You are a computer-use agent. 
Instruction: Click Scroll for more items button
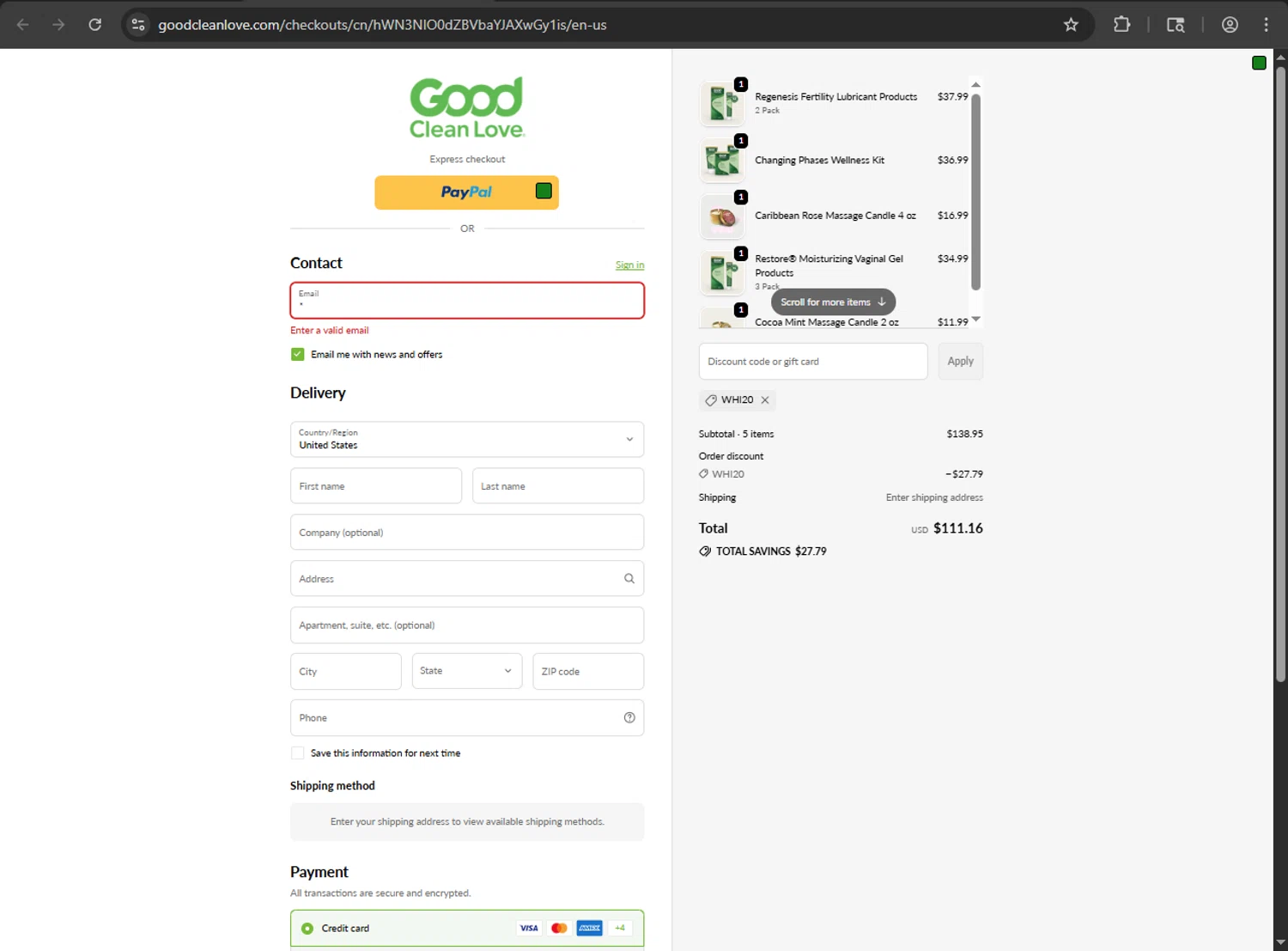point(833,302)
